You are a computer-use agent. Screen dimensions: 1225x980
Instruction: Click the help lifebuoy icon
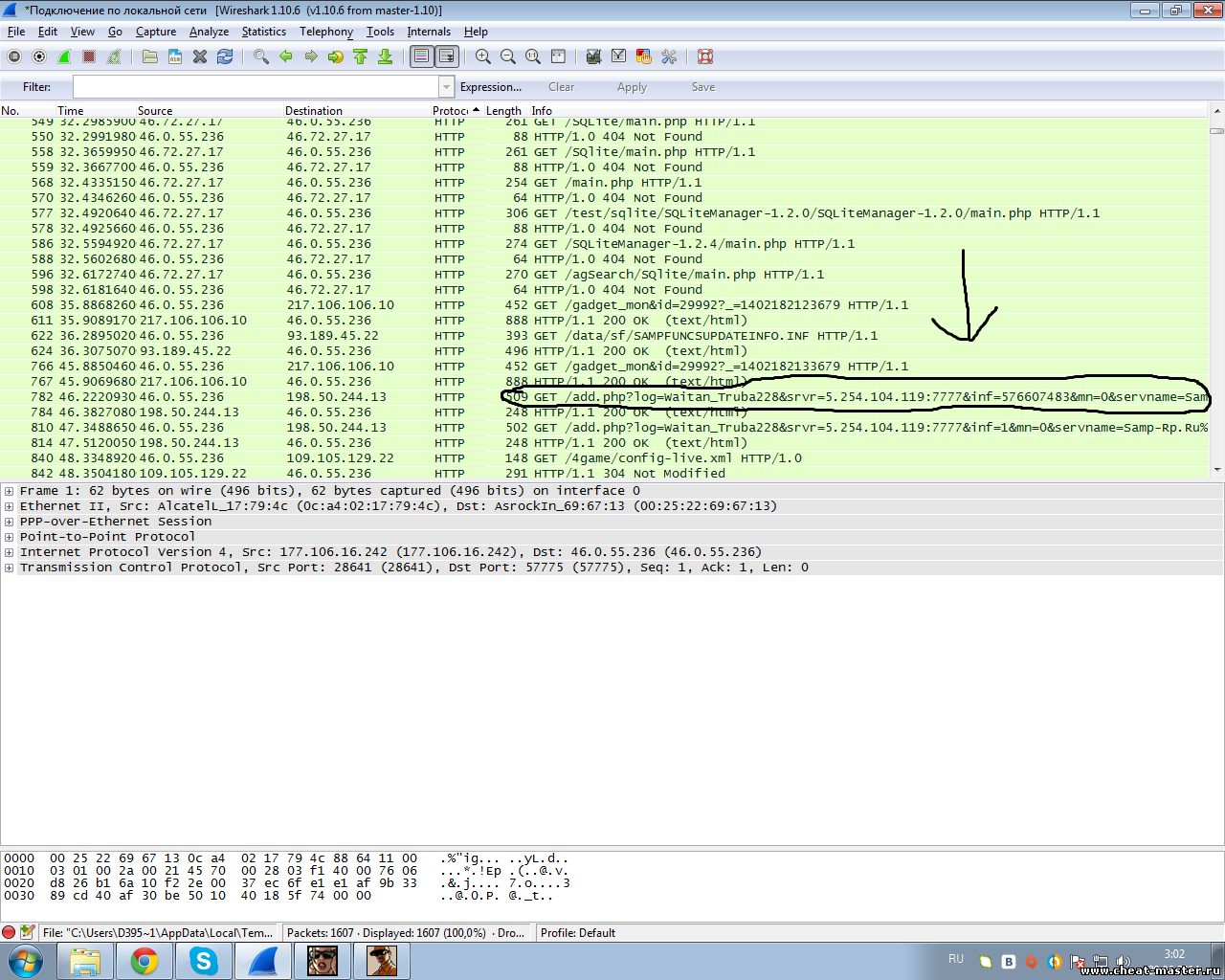point(705,57)
